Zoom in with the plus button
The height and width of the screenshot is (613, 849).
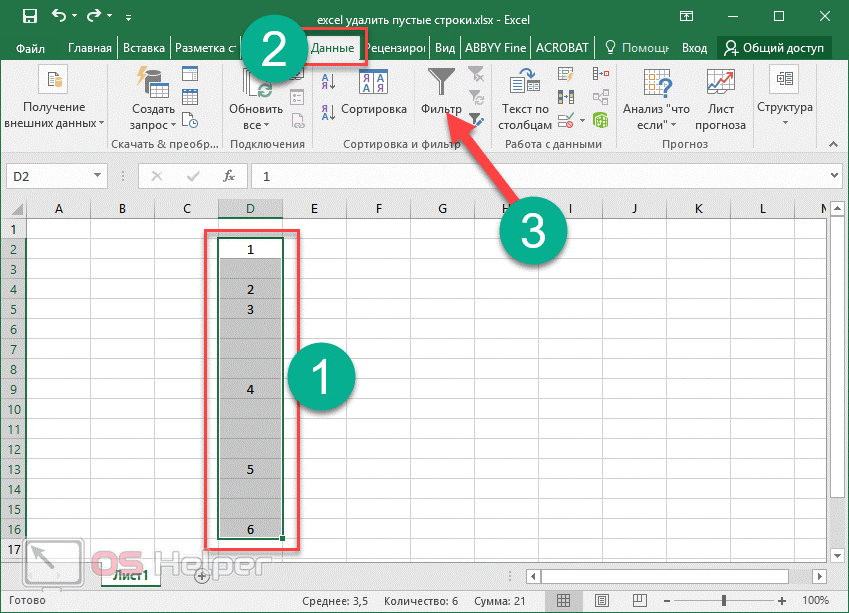tap(781, 601)
